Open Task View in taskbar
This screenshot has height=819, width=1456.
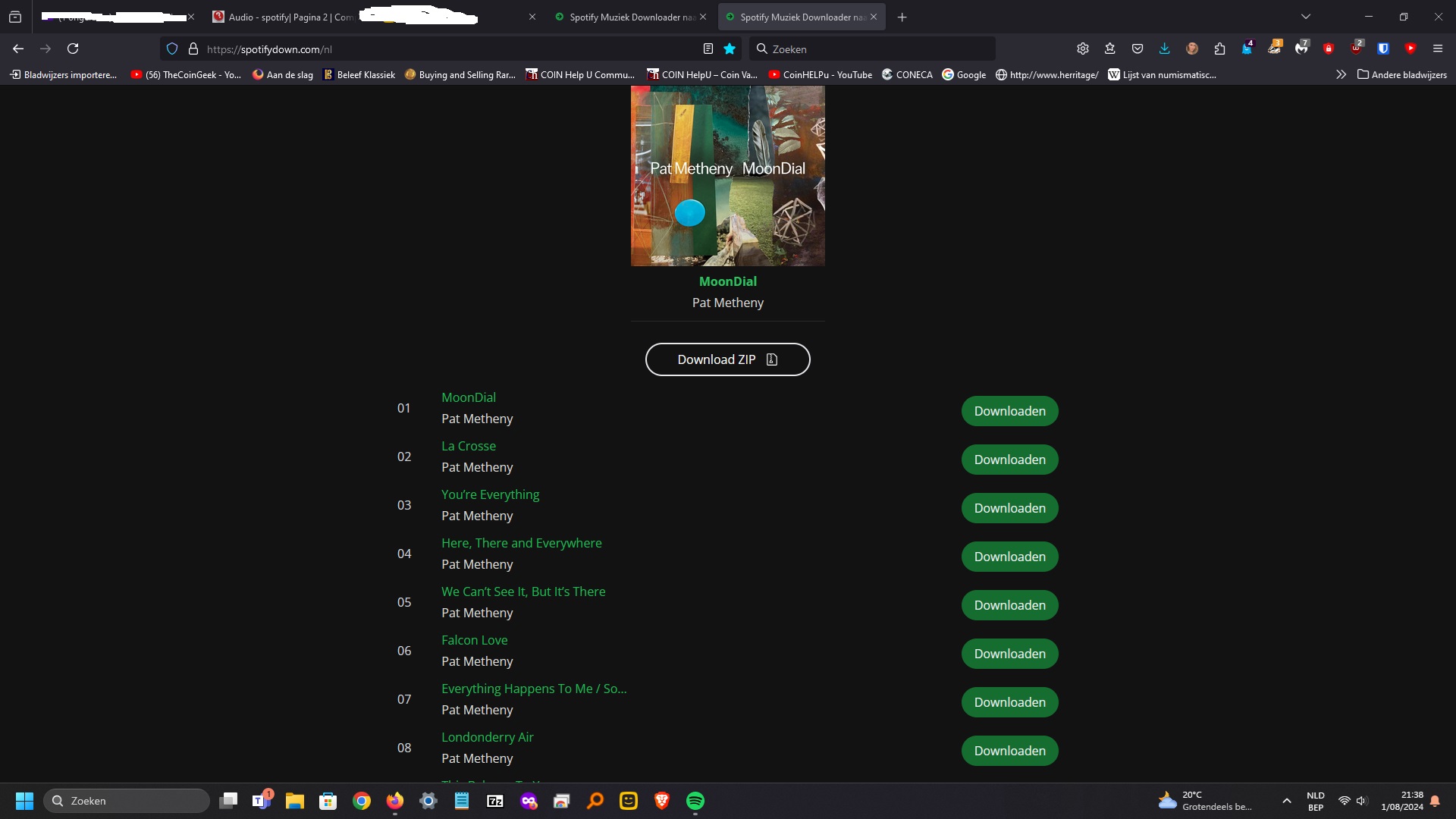(228, 801)
